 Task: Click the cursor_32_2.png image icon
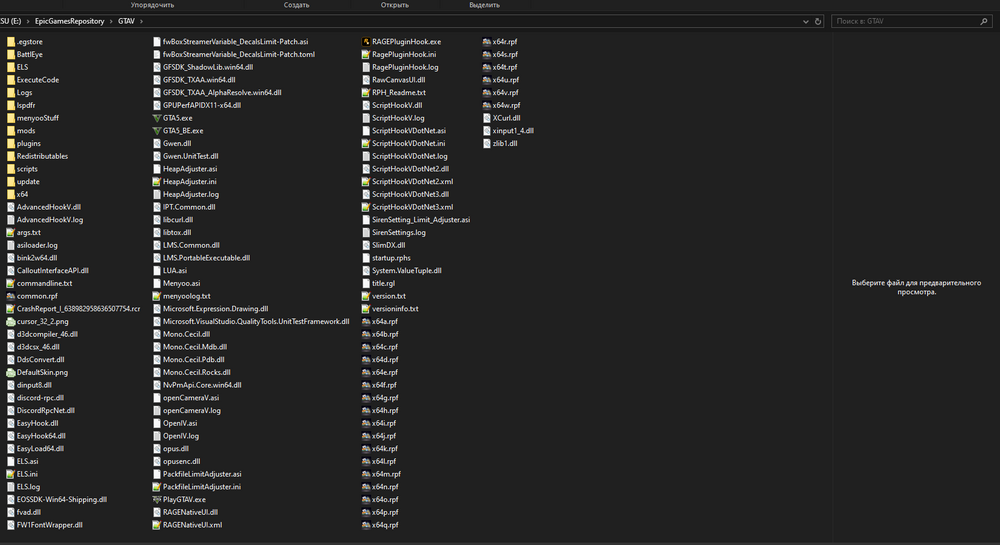[x=11, y=322]
